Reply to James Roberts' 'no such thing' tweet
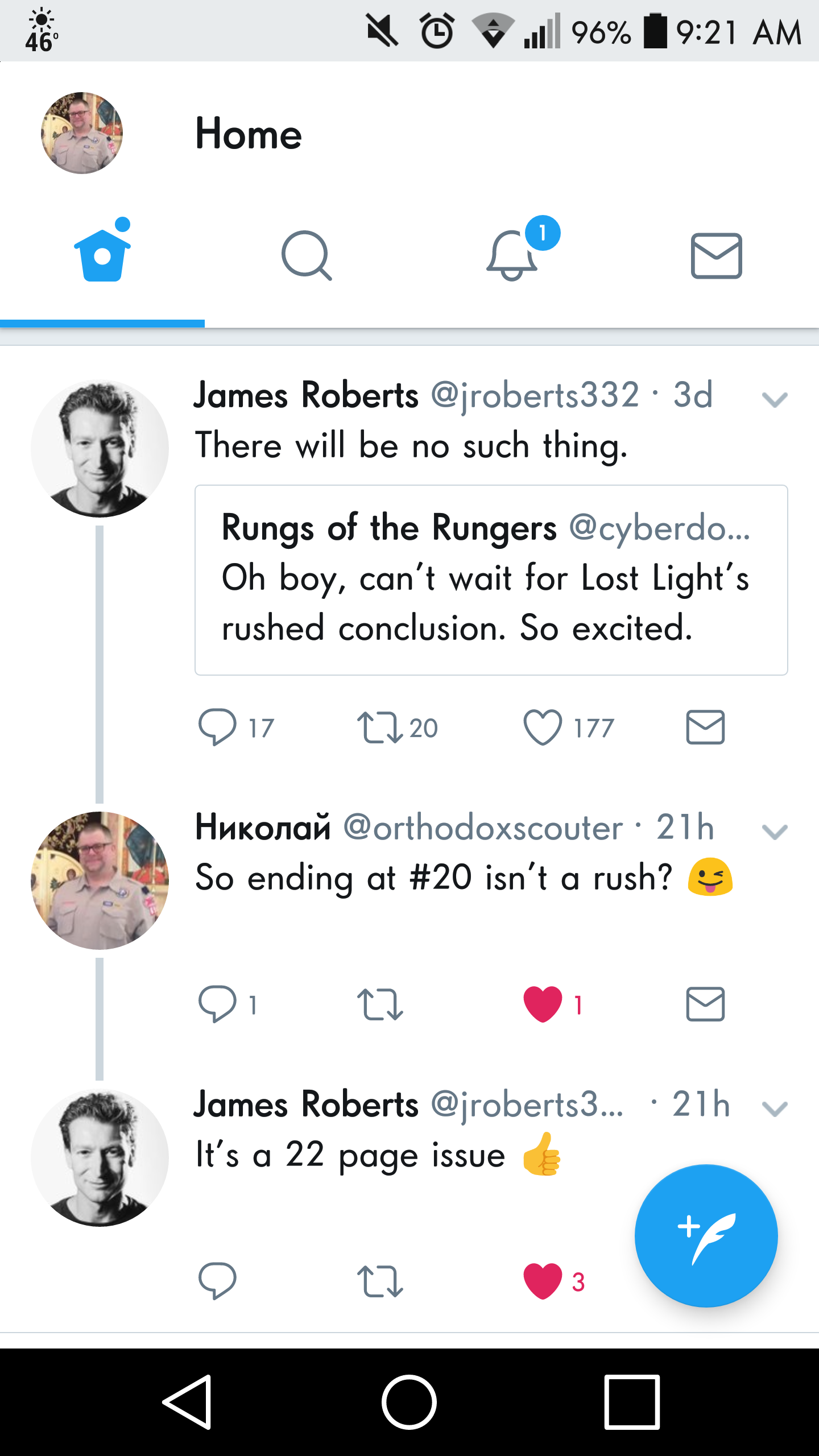 point(217,727)
